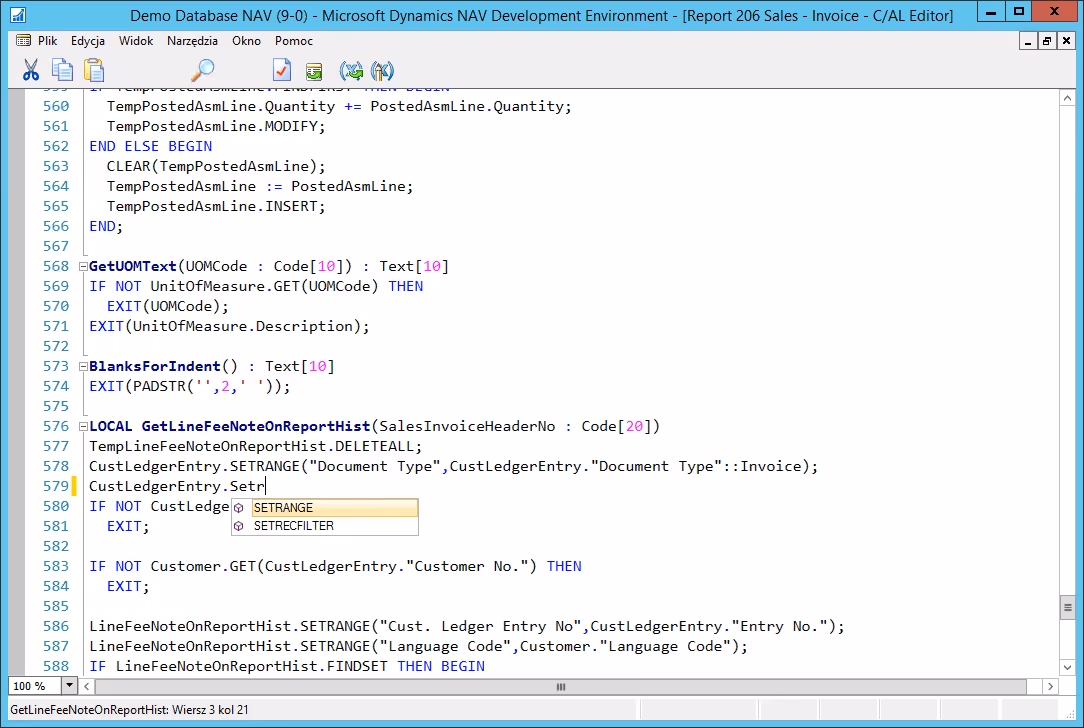Click the method icon beside SETRECFILTER suggestion
Image resolution: width=1084 pixels, height=728 pixels.
click(239, 526)
